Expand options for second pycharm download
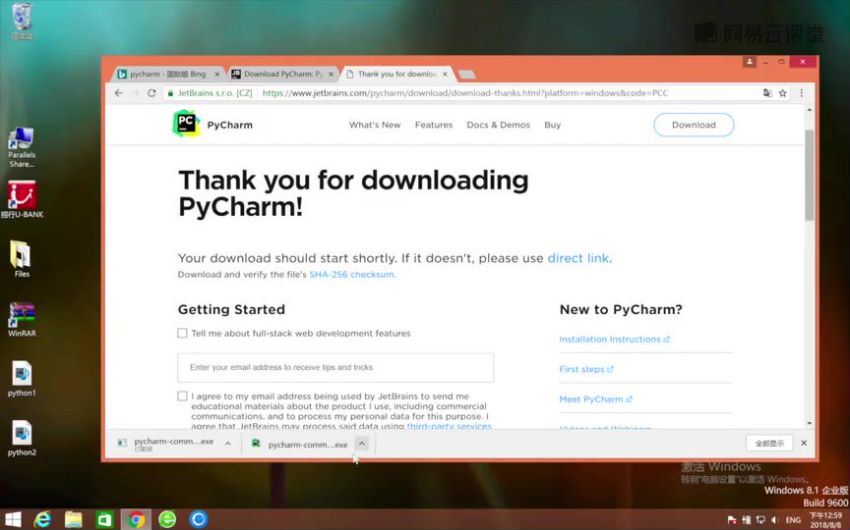Image resolution: width=850 pixels, height=530 pixels. 362,444
